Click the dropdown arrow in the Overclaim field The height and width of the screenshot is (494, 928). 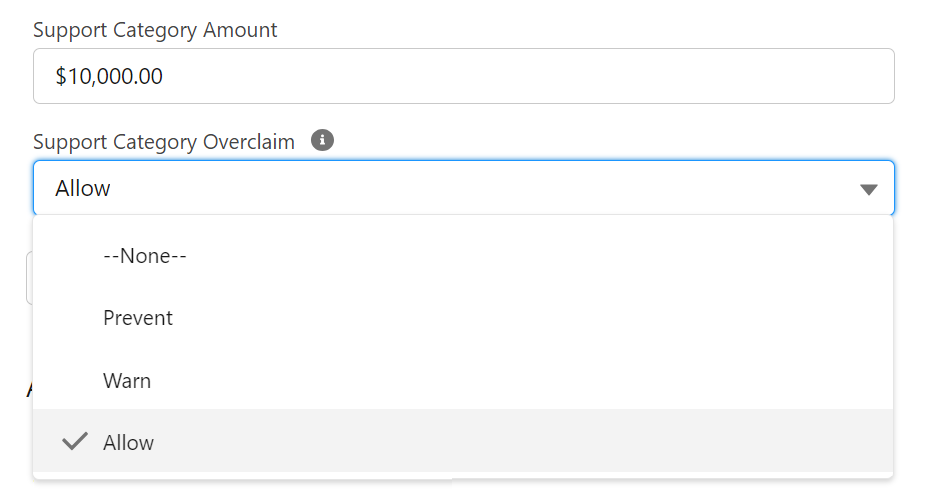[868, 189]
